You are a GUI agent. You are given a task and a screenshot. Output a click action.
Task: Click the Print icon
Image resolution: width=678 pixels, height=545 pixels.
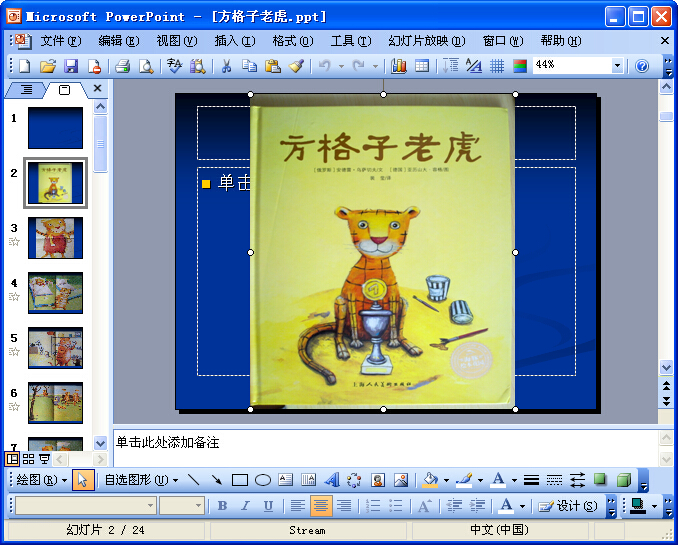click(x=122, y=66)
